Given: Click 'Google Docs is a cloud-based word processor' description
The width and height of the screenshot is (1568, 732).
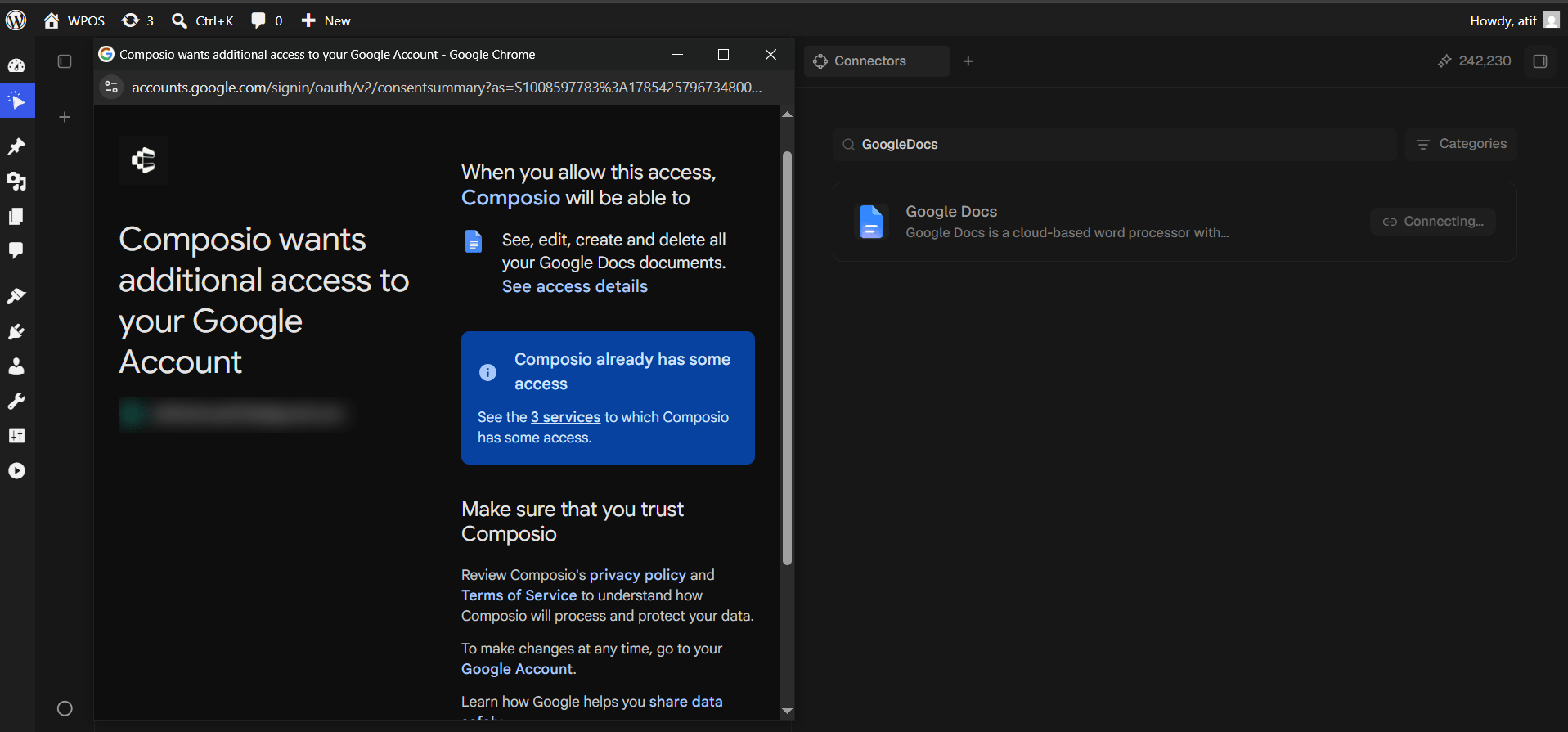Looking at the screenshot, I should point(1067,233).
